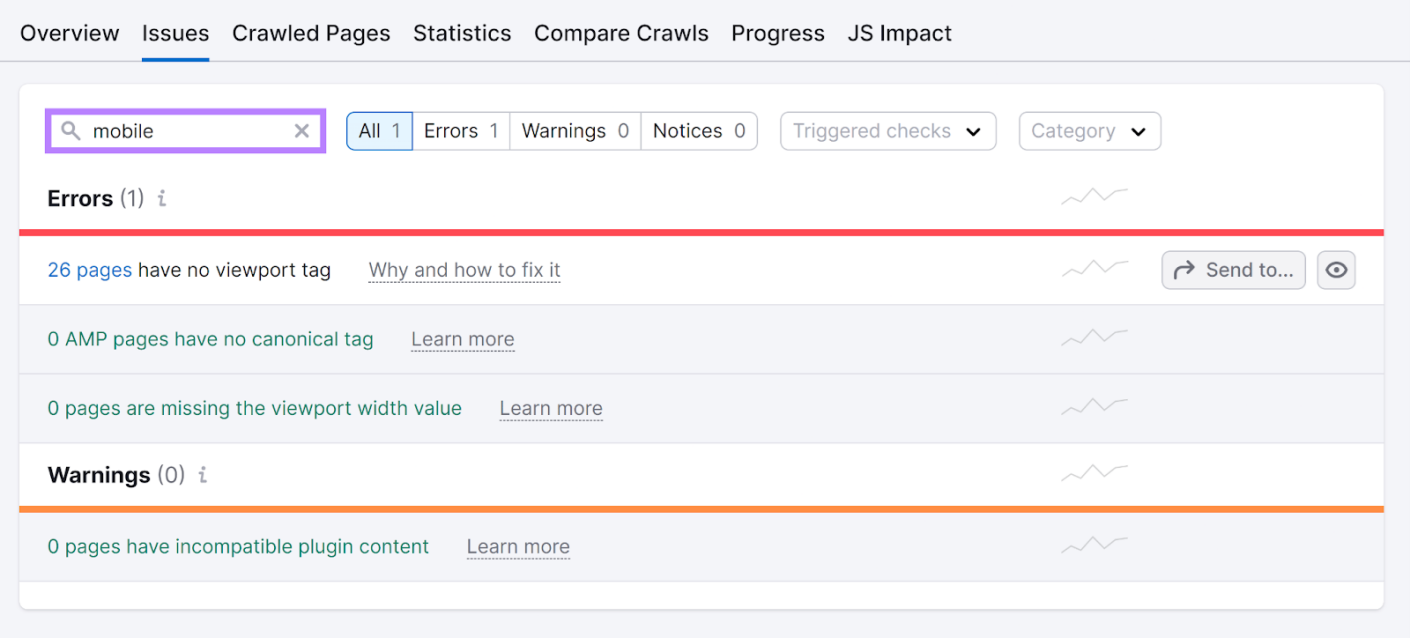Image resolution: width=1410 pixels, height=638 pixels.
Task: Click trend sparkline for AMP canonical tag row
Action: point(1094,339)
